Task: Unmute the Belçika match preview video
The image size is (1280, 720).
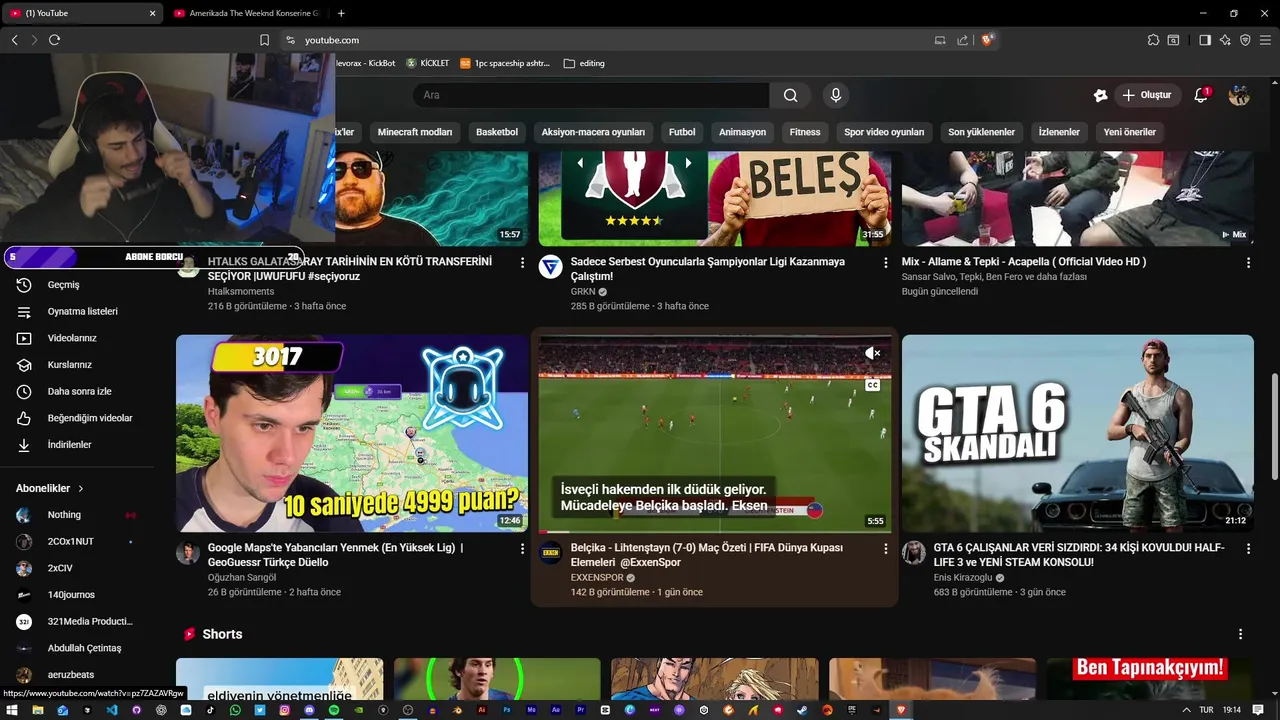Action: coord(872,353)
